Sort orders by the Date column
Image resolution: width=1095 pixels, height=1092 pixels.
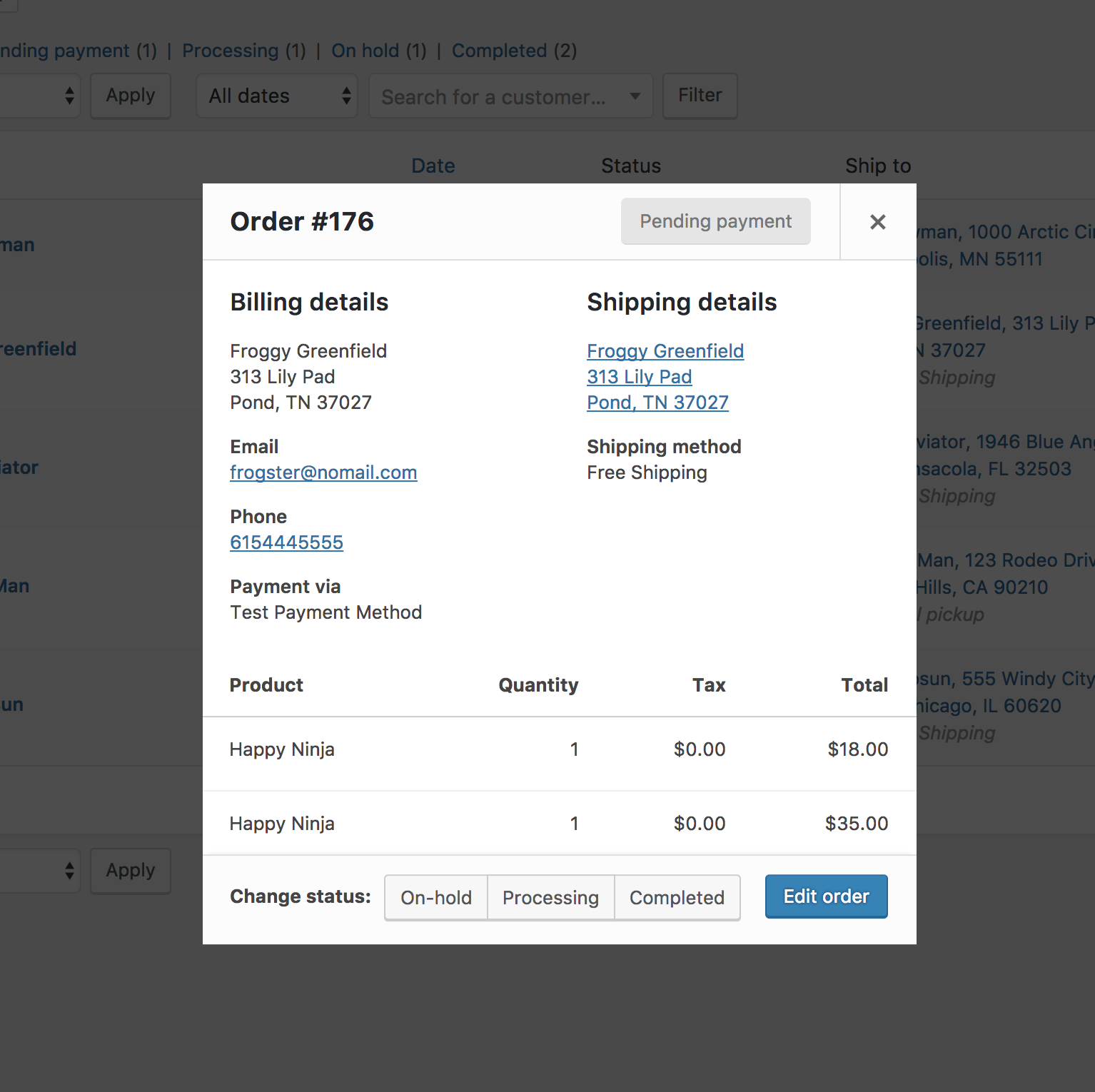433,166
